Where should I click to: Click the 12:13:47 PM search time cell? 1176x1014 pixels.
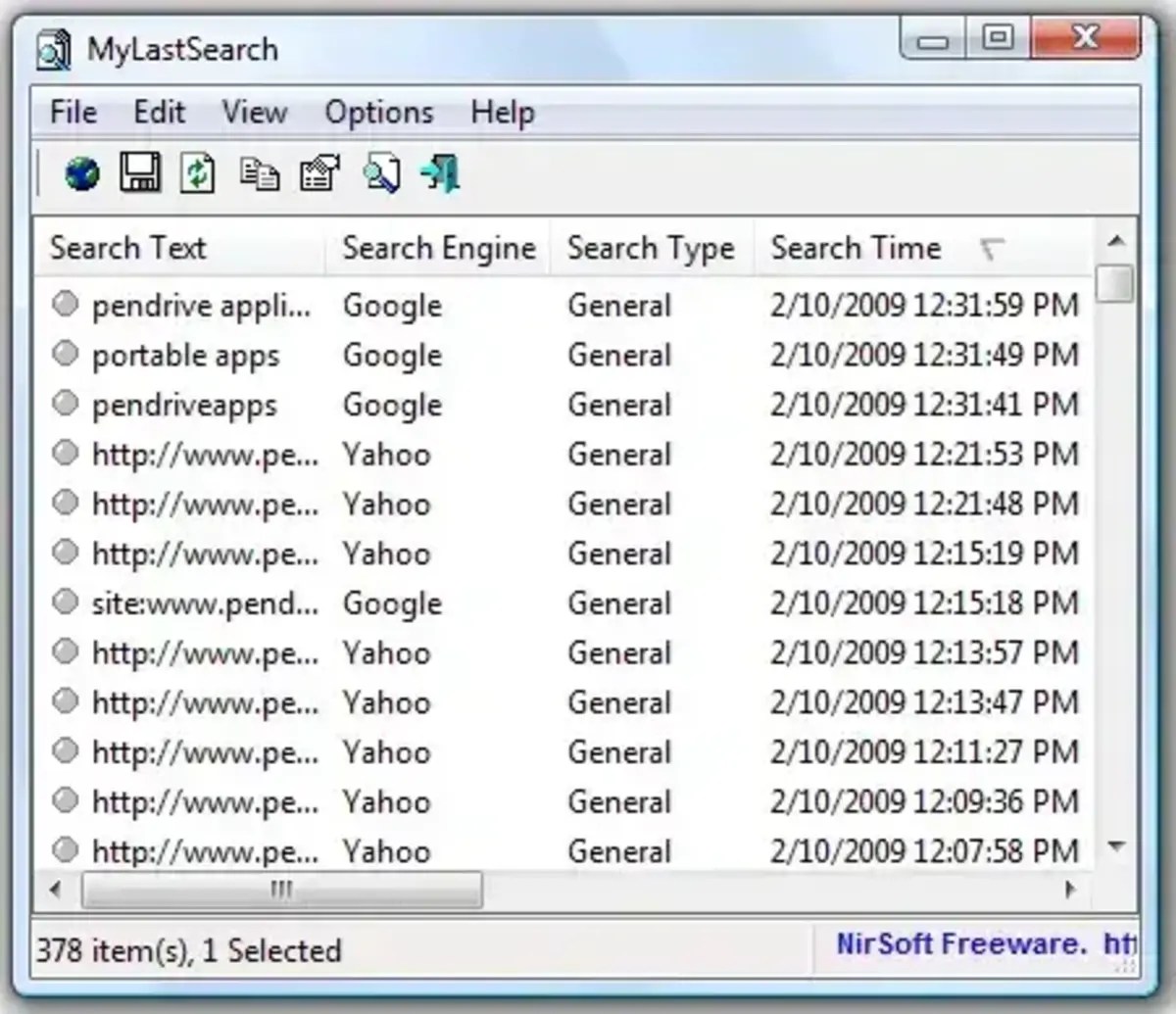(924, 702)
